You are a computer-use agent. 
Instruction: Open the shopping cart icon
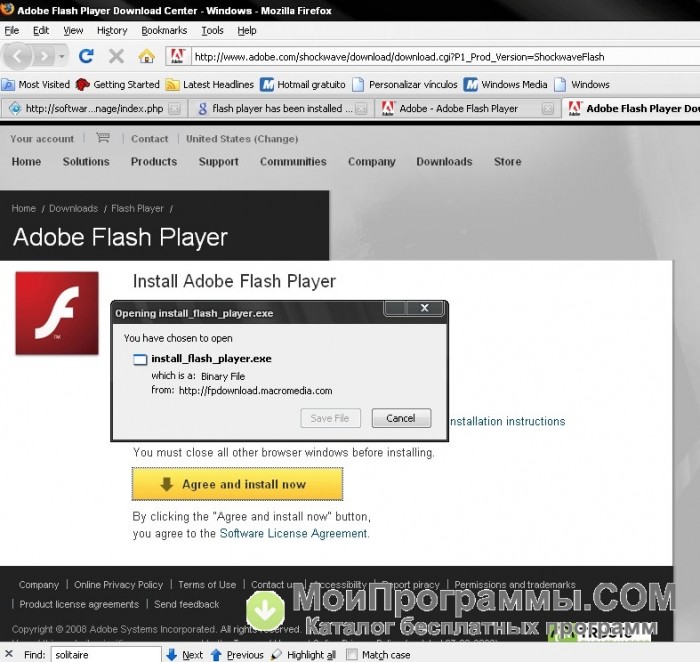click(103, 137)
